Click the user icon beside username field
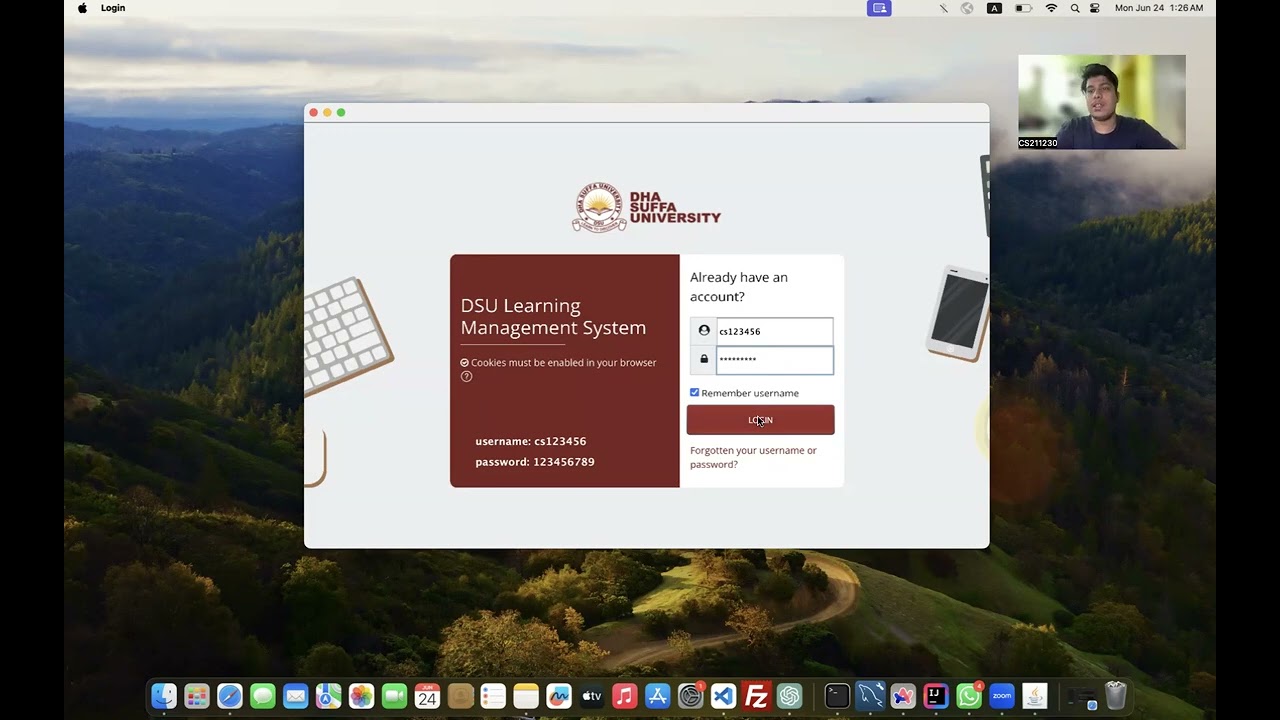1280x720 pixels. [x=704, y=331]
